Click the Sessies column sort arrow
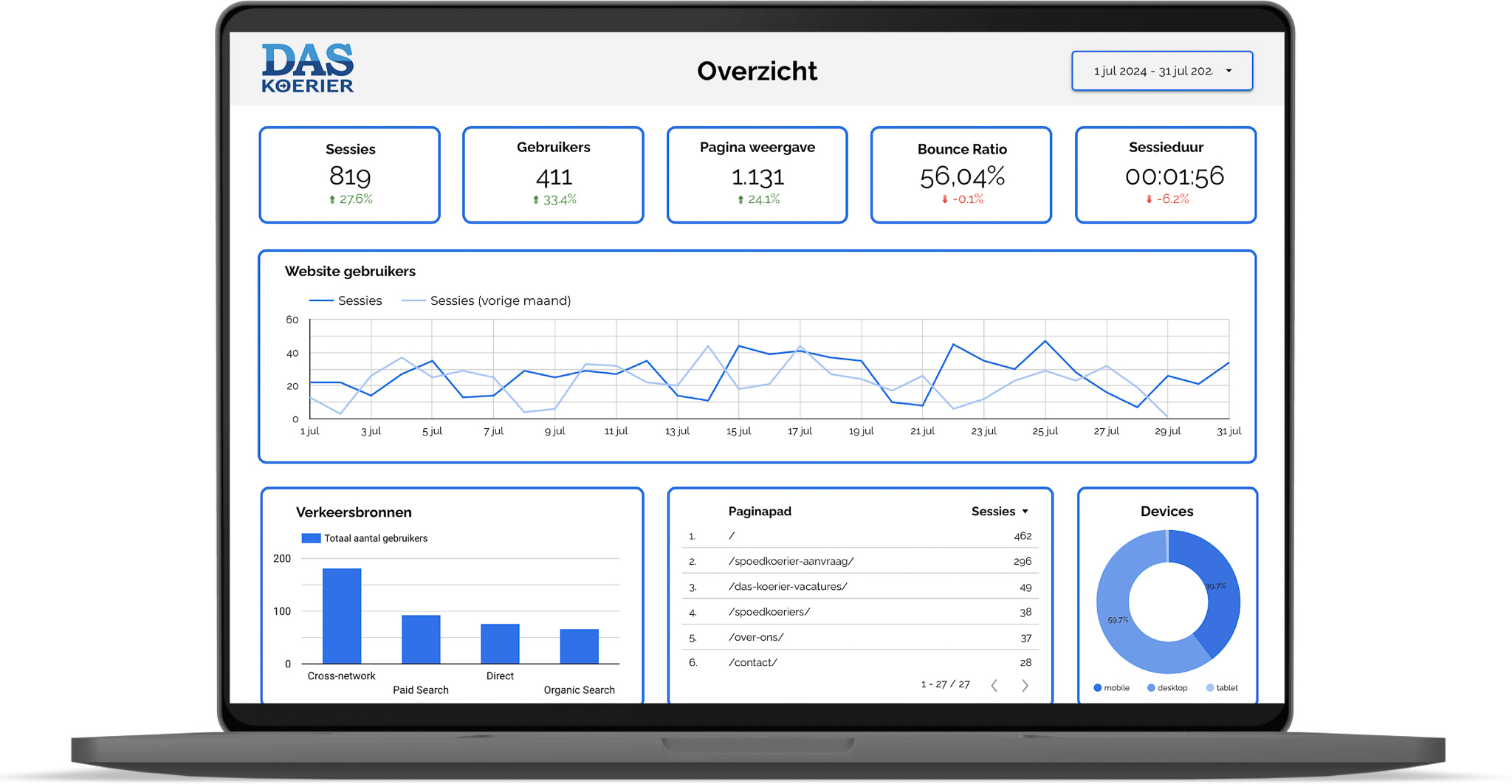The image size is (1512, 784). pos(1025,512)
